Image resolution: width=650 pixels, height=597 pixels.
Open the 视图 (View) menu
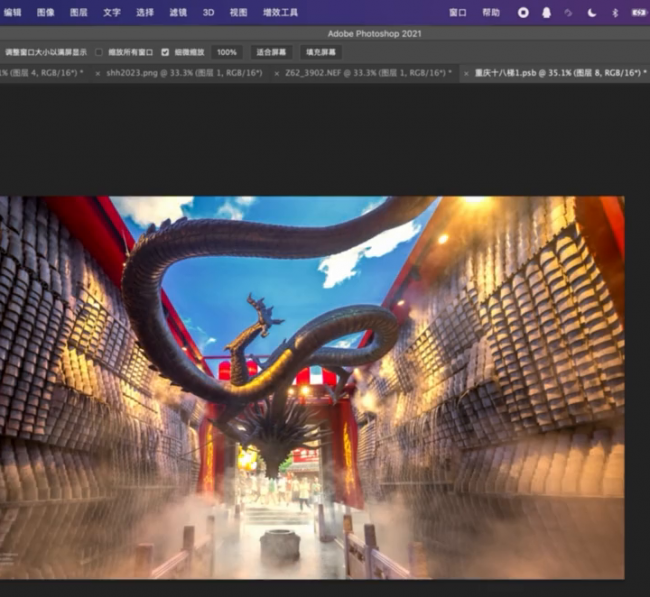tap(239, 12)
